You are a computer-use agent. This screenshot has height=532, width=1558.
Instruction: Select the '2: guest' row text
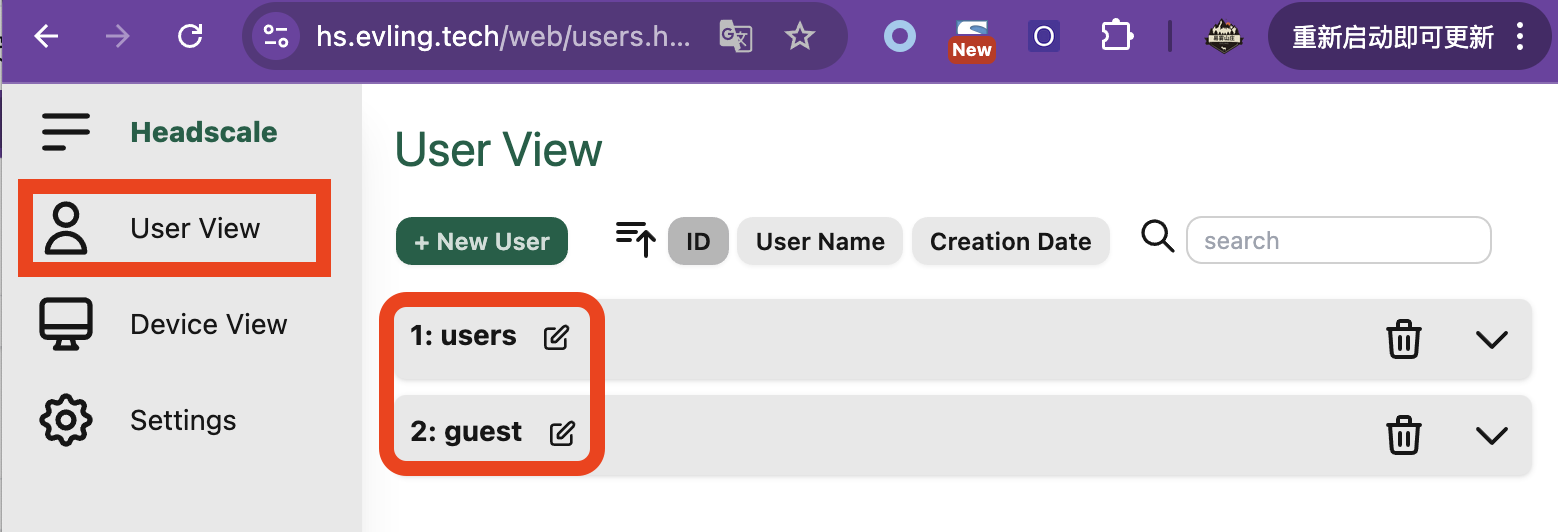click(x=466, y=432)
